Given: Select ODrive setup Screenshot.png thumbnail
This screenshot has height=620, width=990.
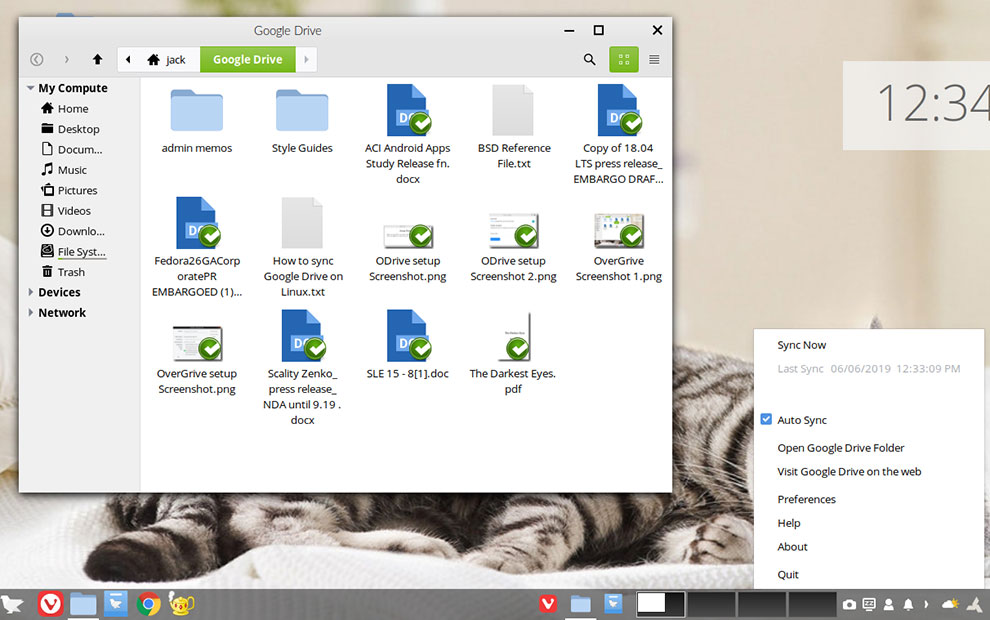Looking at the screenshot, I should coord(408,235).
